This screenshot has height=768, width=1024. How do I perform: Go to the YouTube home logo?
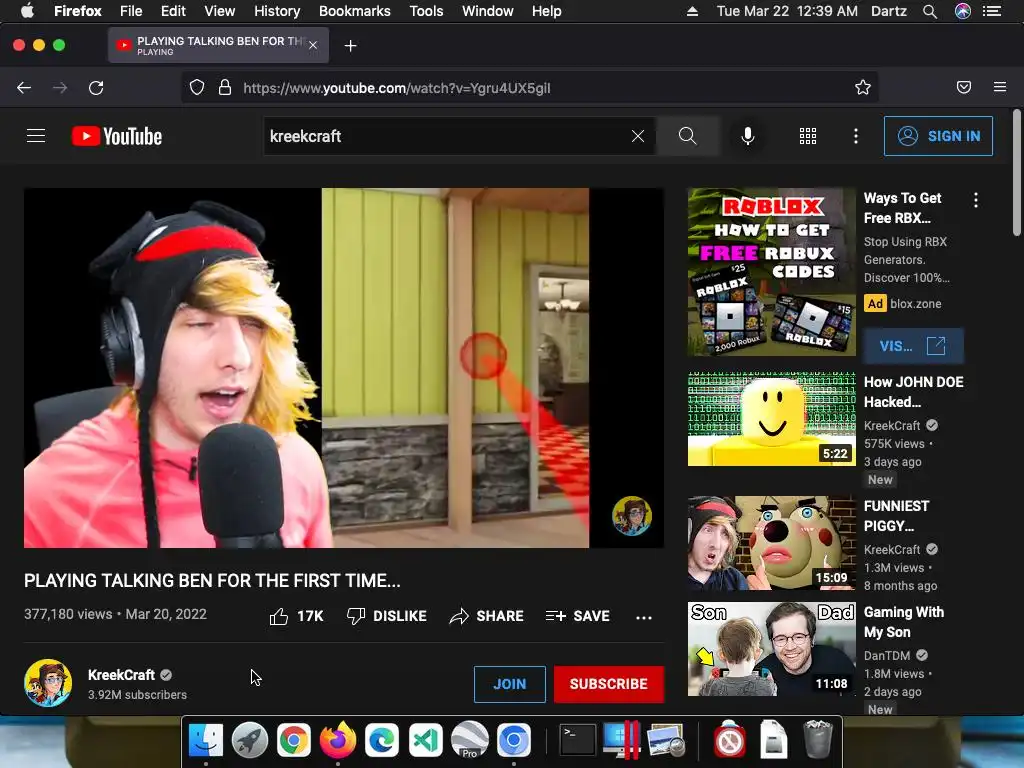117,136
